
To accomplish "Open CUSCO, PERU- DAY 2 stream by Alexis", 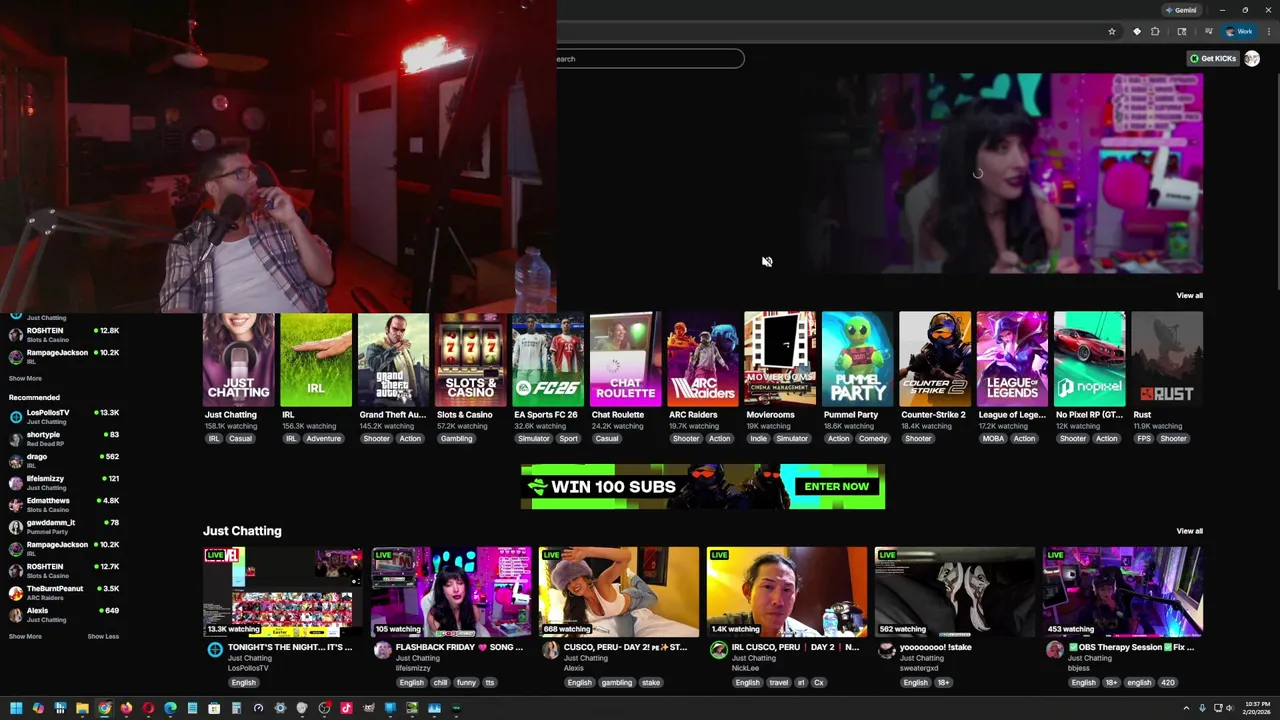I will coord(619,592).
